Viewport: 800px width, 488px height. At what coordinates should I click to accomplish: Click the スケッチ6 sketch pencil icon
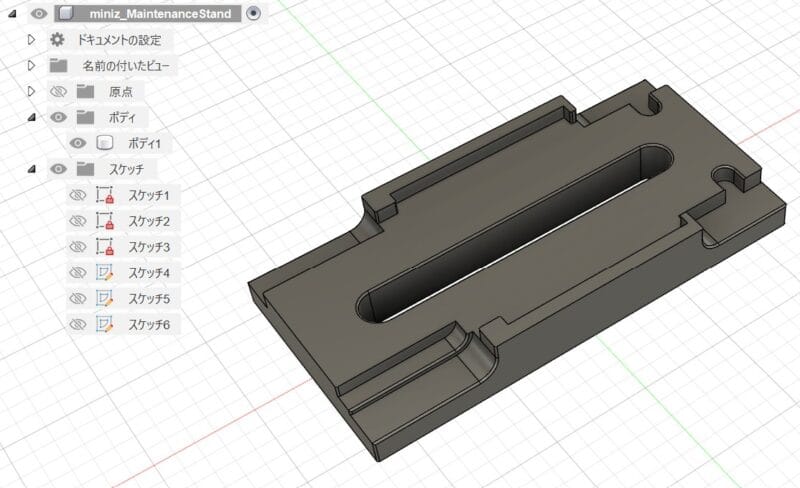(104, 325)
